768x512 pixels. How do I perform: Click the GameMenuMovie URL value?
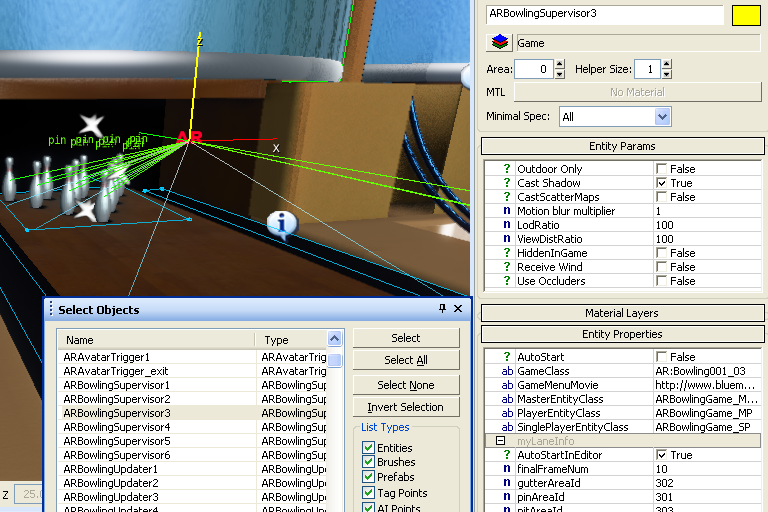tap(707, 385)
